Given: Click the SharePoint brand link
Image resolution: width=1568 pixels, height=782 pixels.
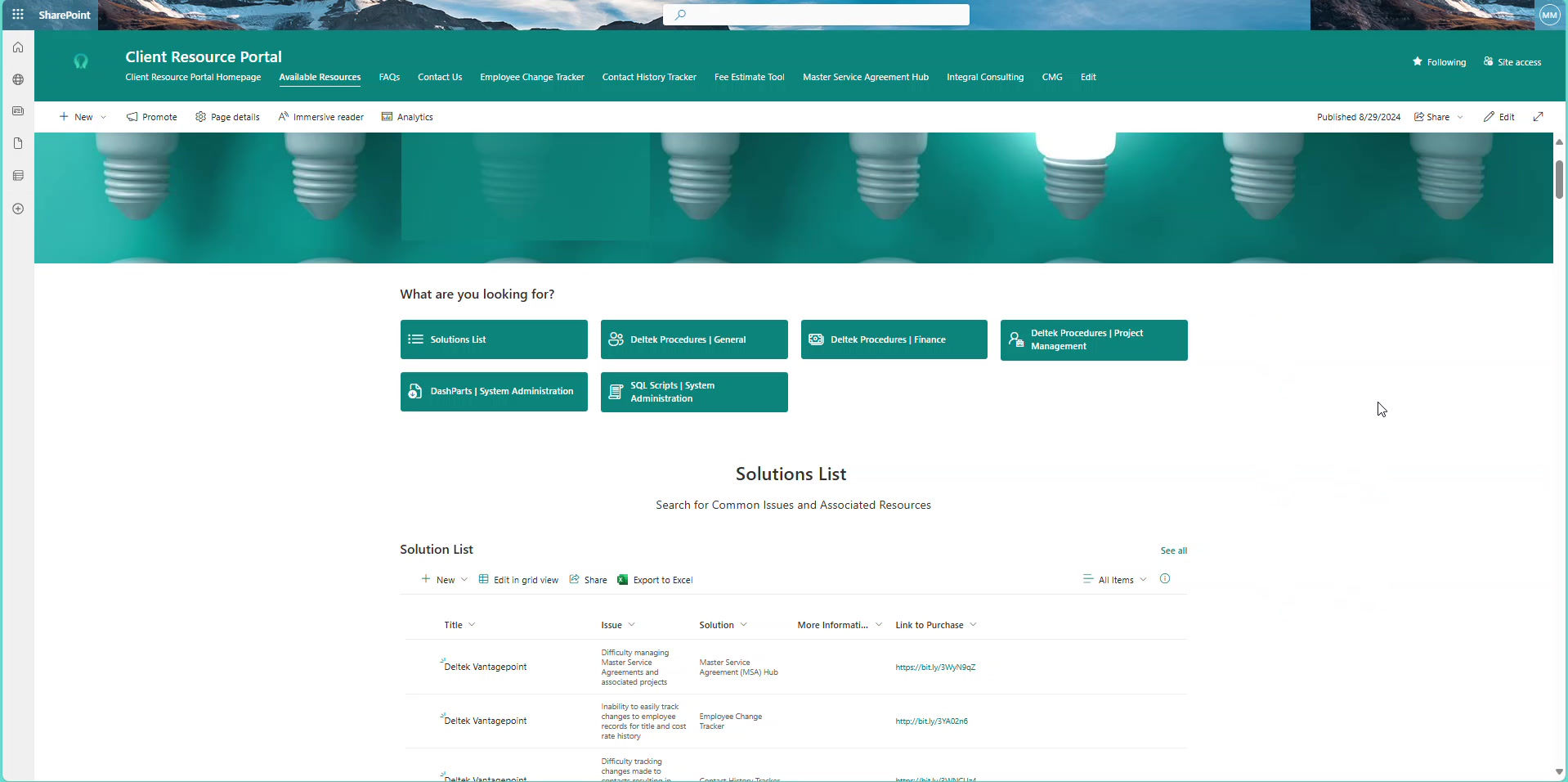Looking at the screenshot, I should point(65,15).
